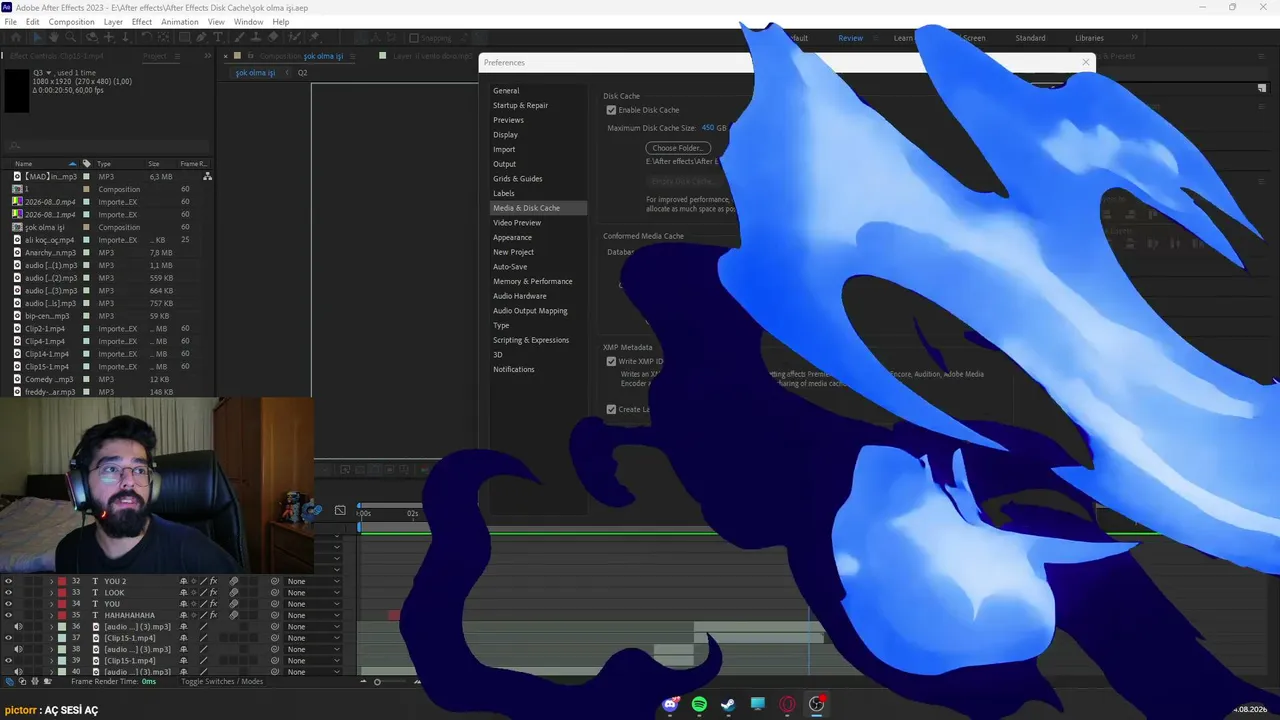Click the Choose Folder button
1280x720 pixels.
(678, 148)
